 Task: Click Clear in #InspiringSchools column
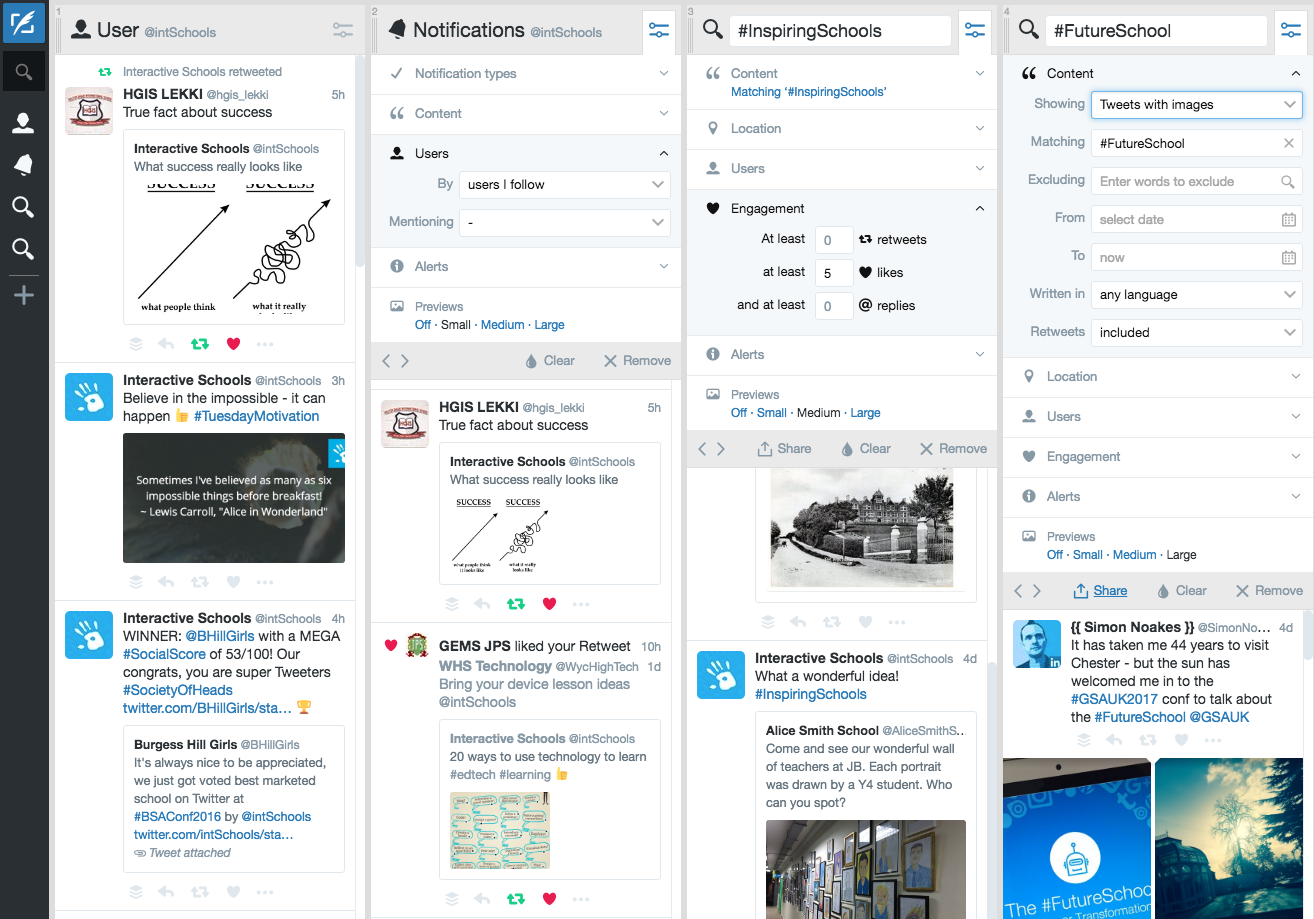[x=865, y=449]
